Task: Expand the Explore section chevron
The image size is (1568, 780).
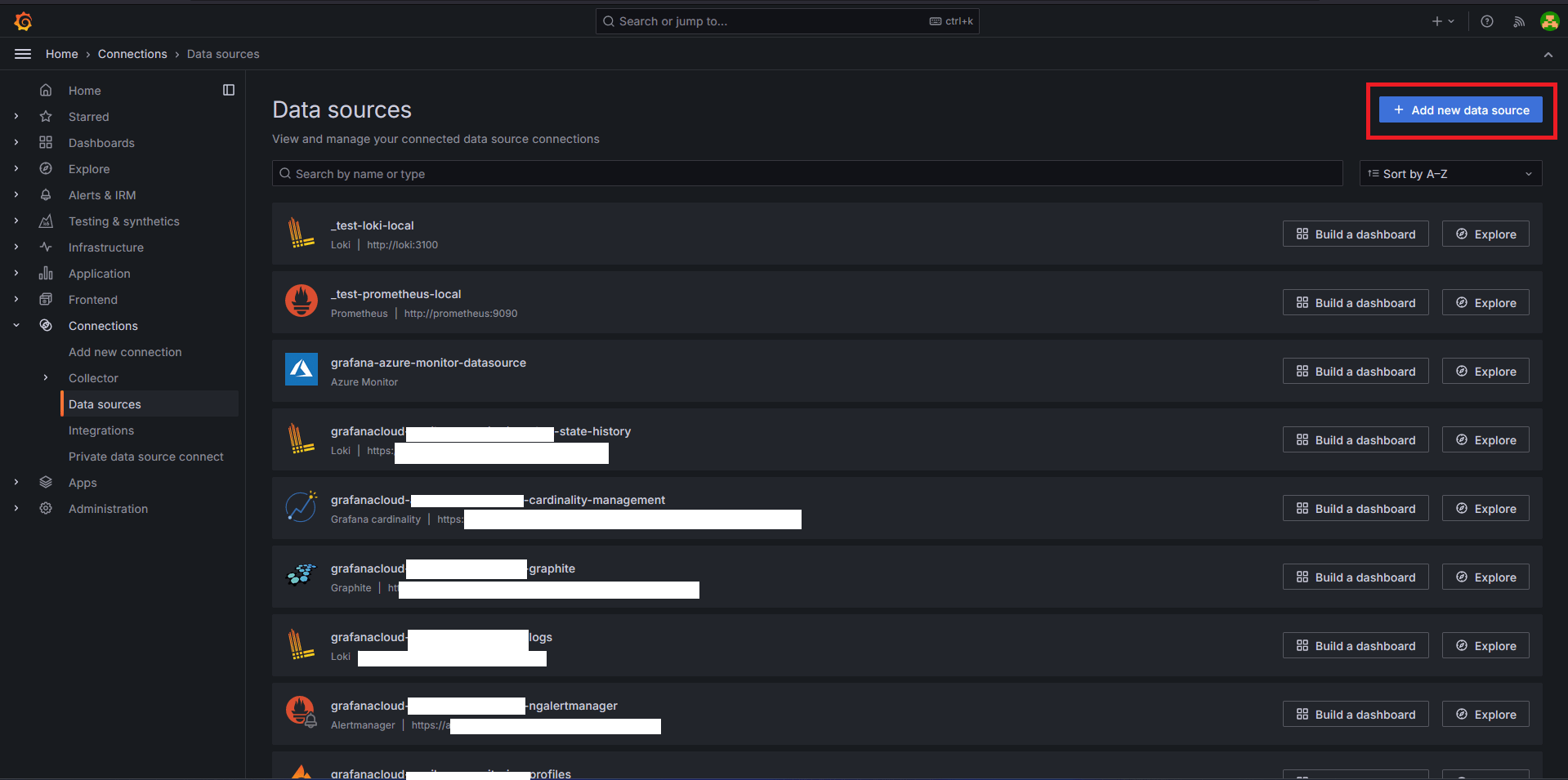Action: click(x=16, y=168)
